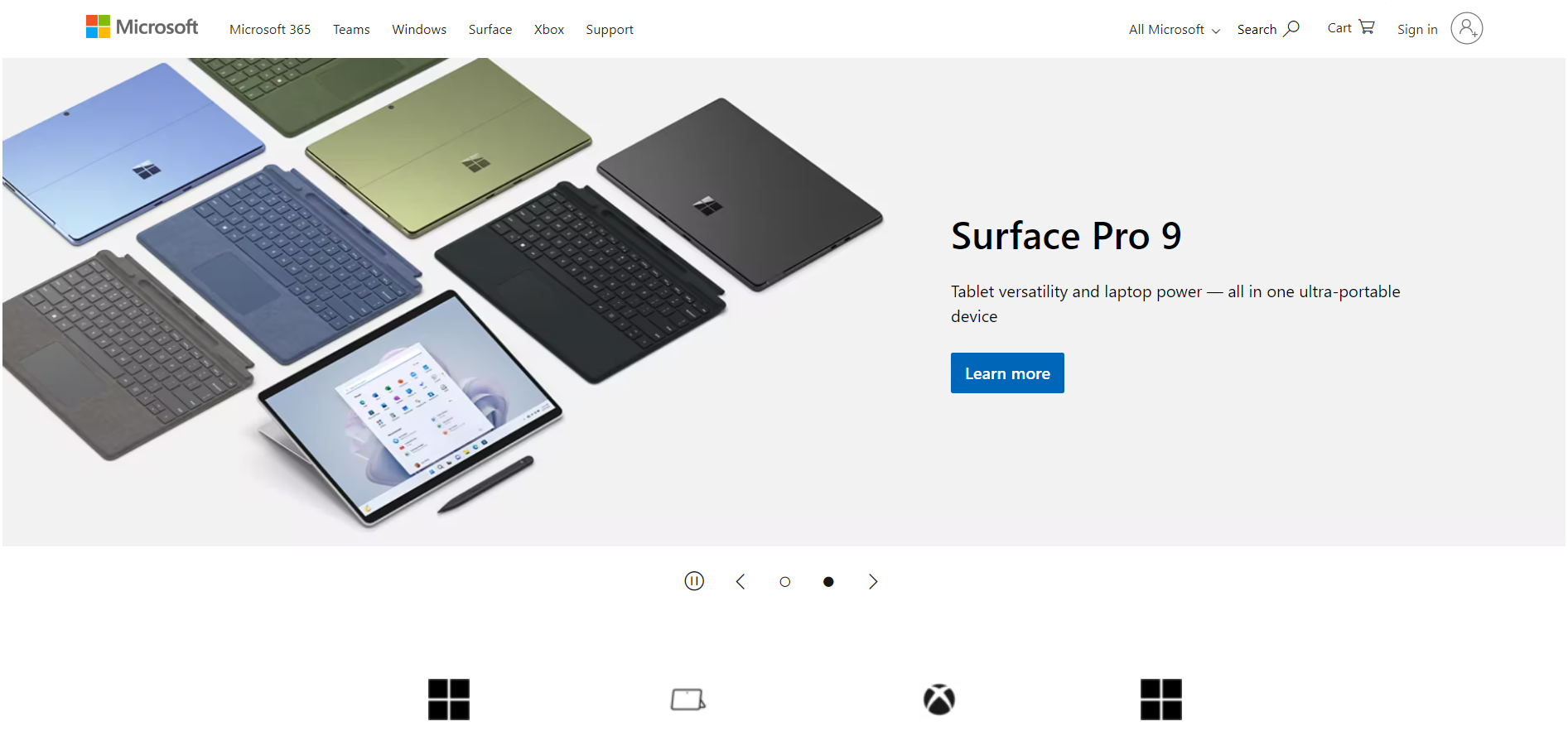The image size is (1568, 731).
Task: Click the sign-in account avatar icon
Action: click(1466, 29)
